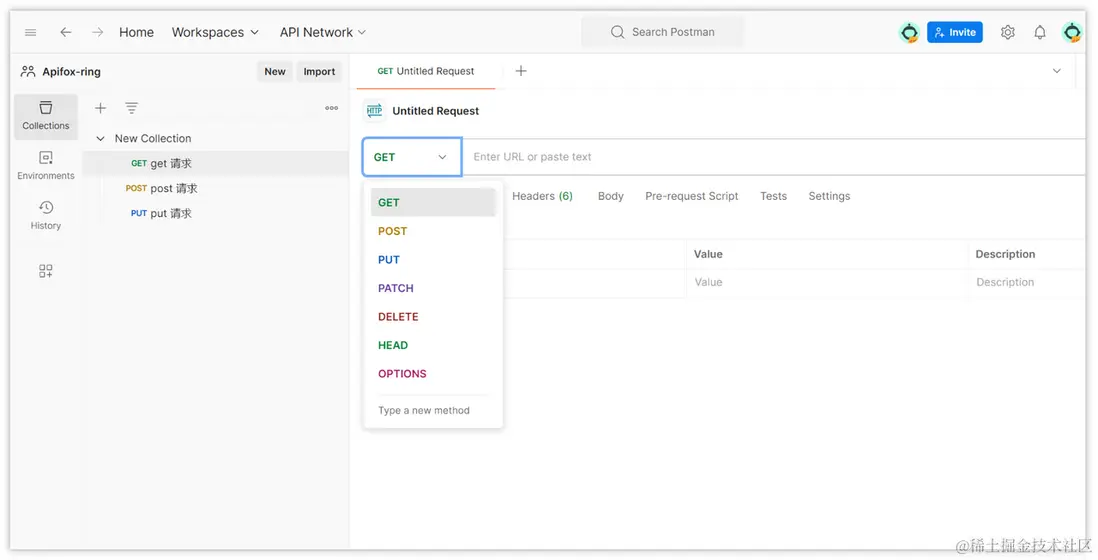Click the plus icon to create collection

coord(100,108)
